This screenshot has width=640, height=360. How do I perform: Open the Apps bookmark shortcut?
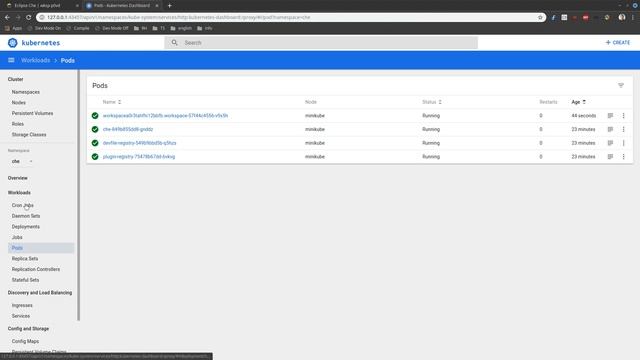coord(13,28)
